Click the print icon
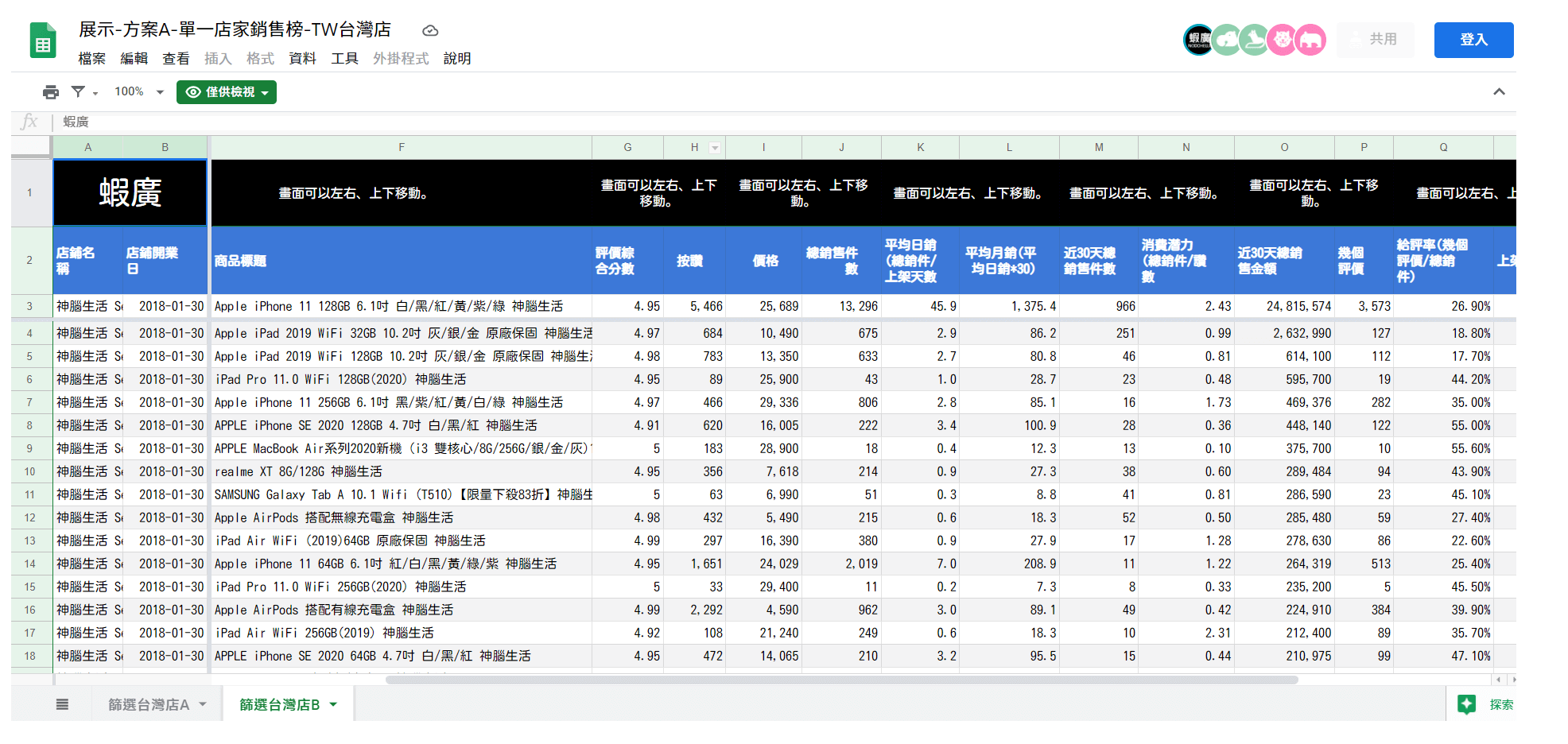This screenshot has height=744, width=1568. coord(51,92)
